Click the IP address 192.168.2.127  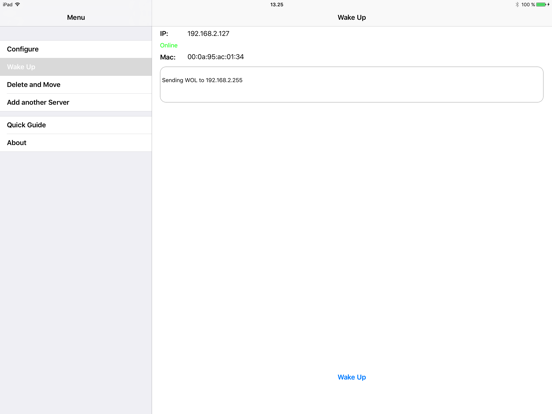point(208,34)
